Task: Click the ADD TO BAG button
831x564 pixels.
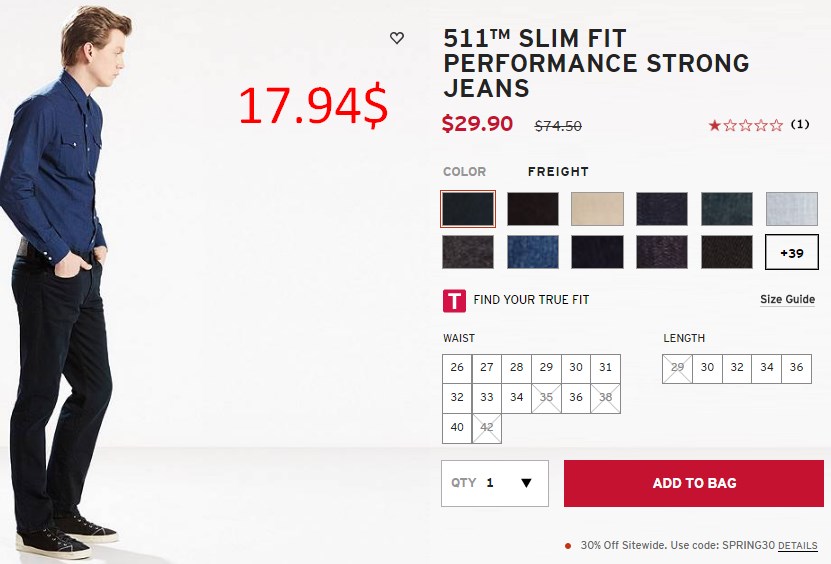Action: click(x=694, y=483)
